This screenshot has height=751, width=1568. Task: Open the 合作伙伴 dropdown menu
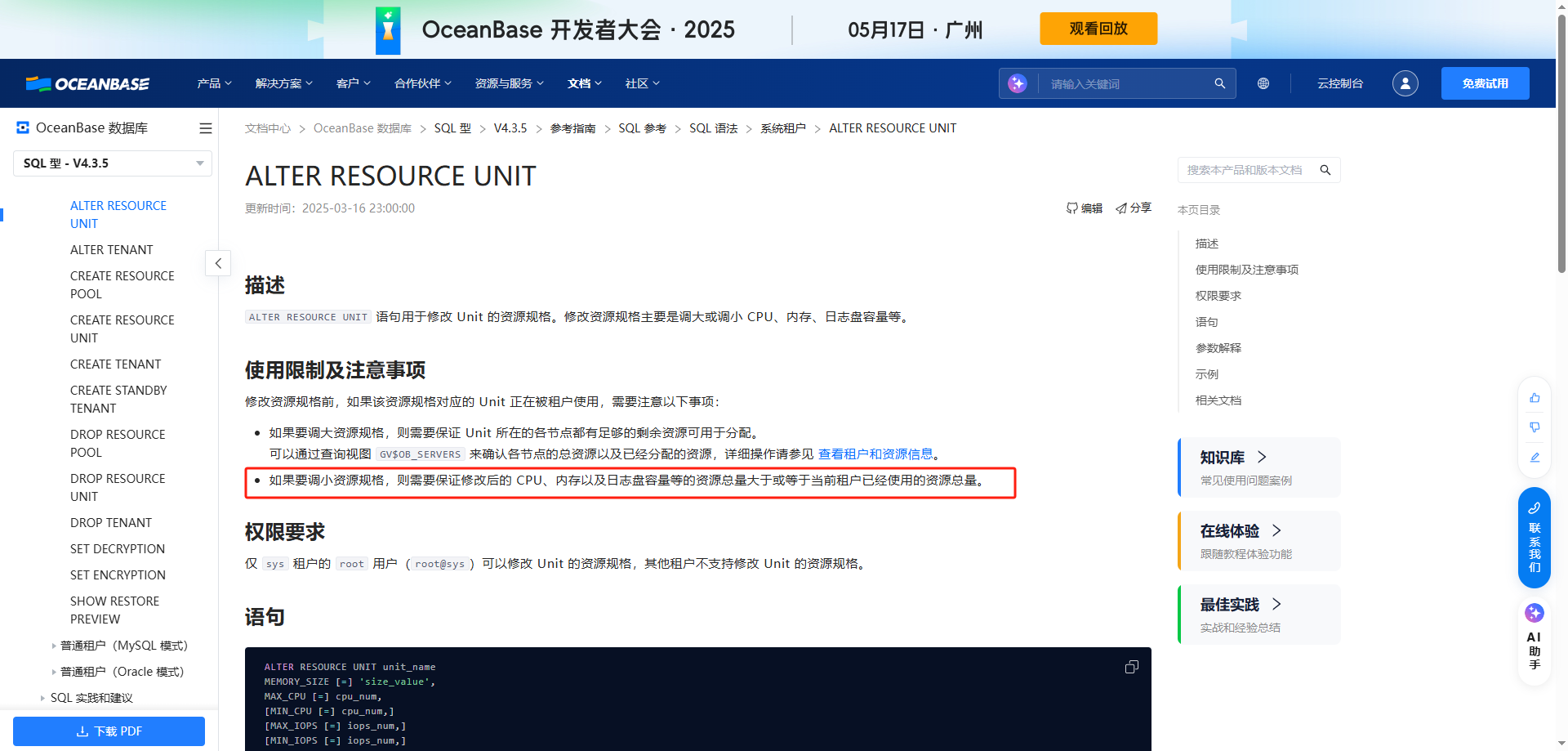click(422, 83)
